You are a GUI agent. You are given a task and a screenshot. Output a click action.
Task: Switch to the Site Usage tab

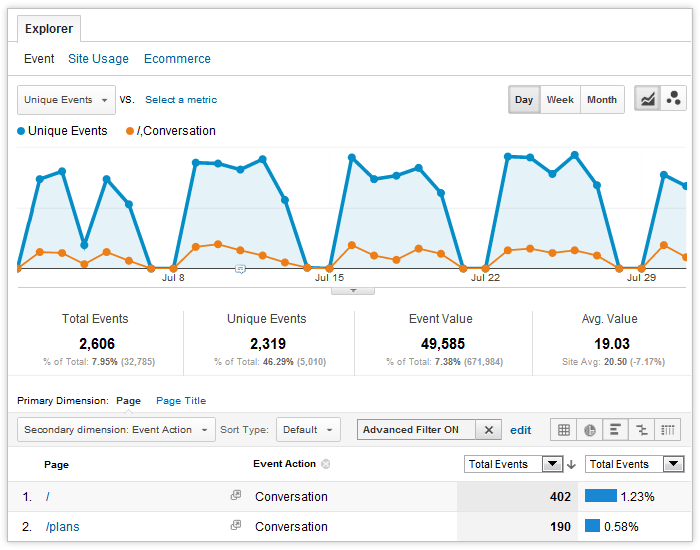pos(98,59)
